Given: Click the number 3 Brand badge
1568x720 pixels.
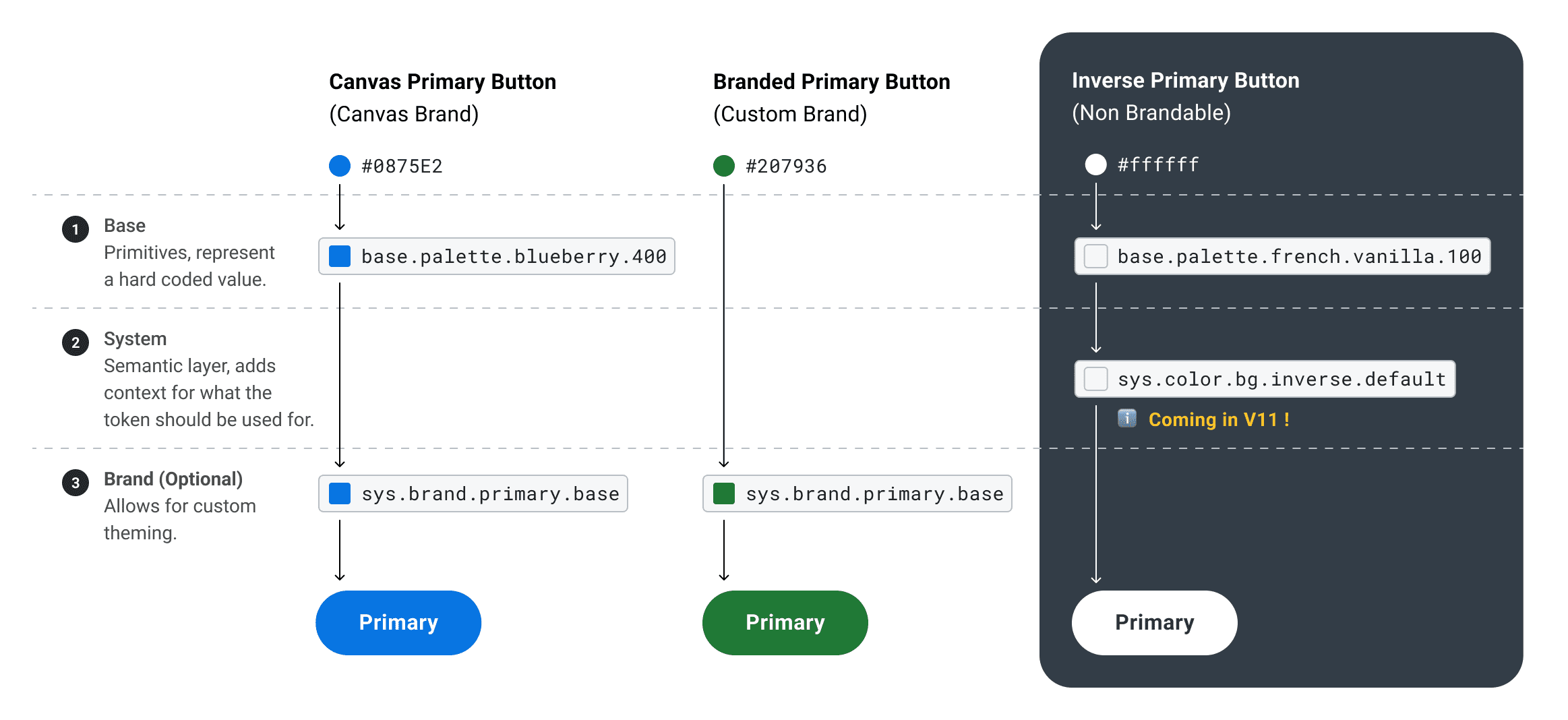Looking at the screenshot, I should click(x=76, y=483).
